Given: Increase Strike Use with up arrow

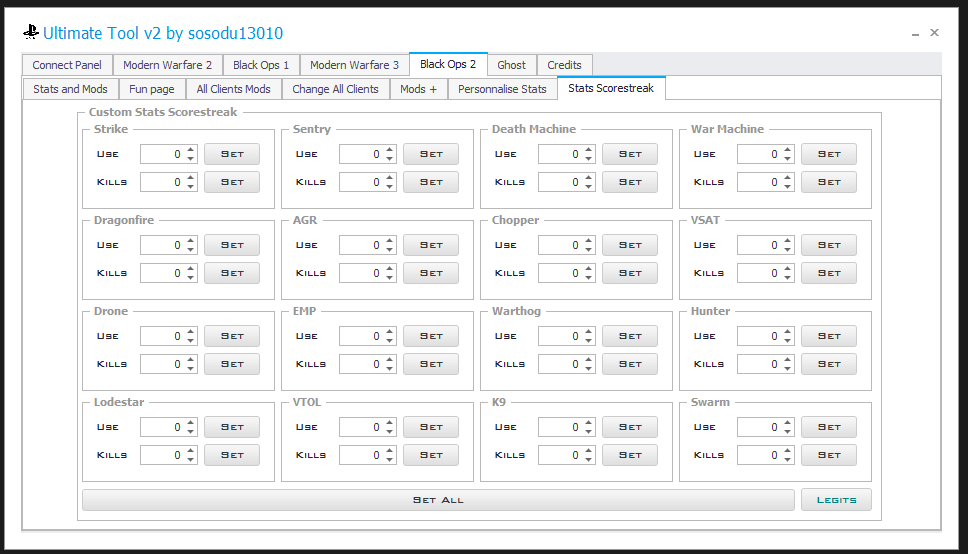Looking at the screenshot, I should coord(191,149).
